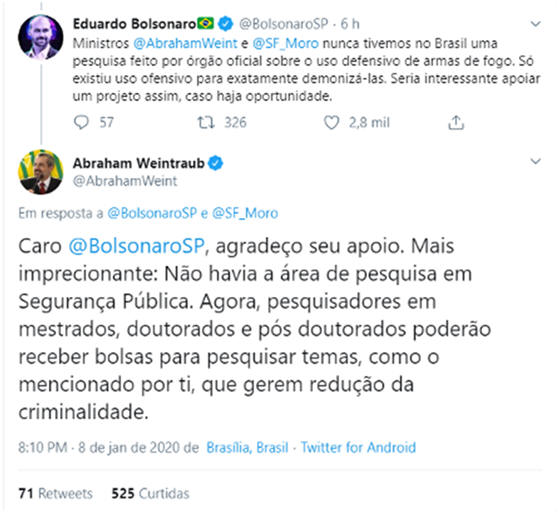Click Abraham Weintraub's verified badge
Image resolution: width=558 pixels, height=514 pixels.
(215, 163)
